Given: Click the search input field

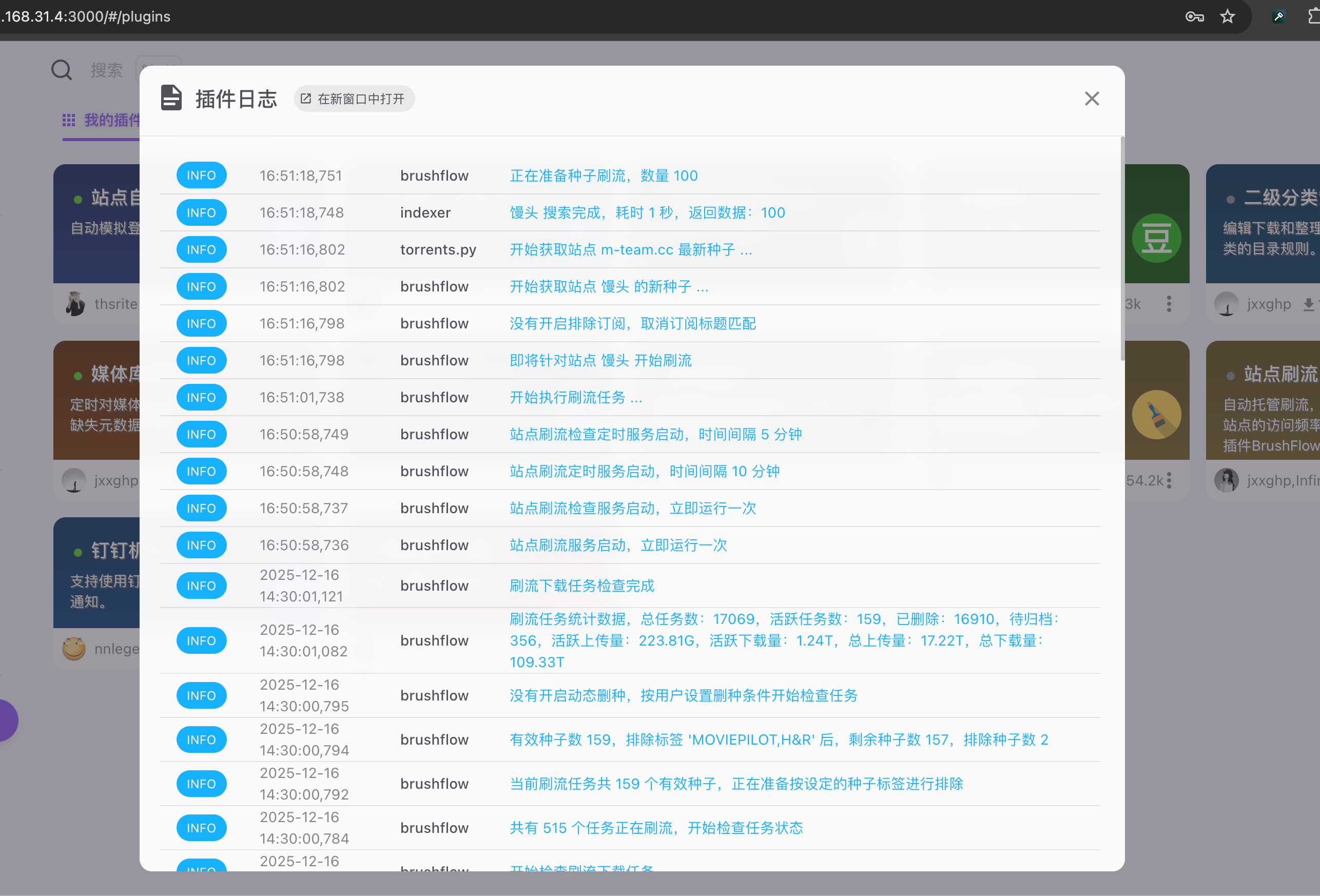Looking at the screenshot, I should coord(107,70).
